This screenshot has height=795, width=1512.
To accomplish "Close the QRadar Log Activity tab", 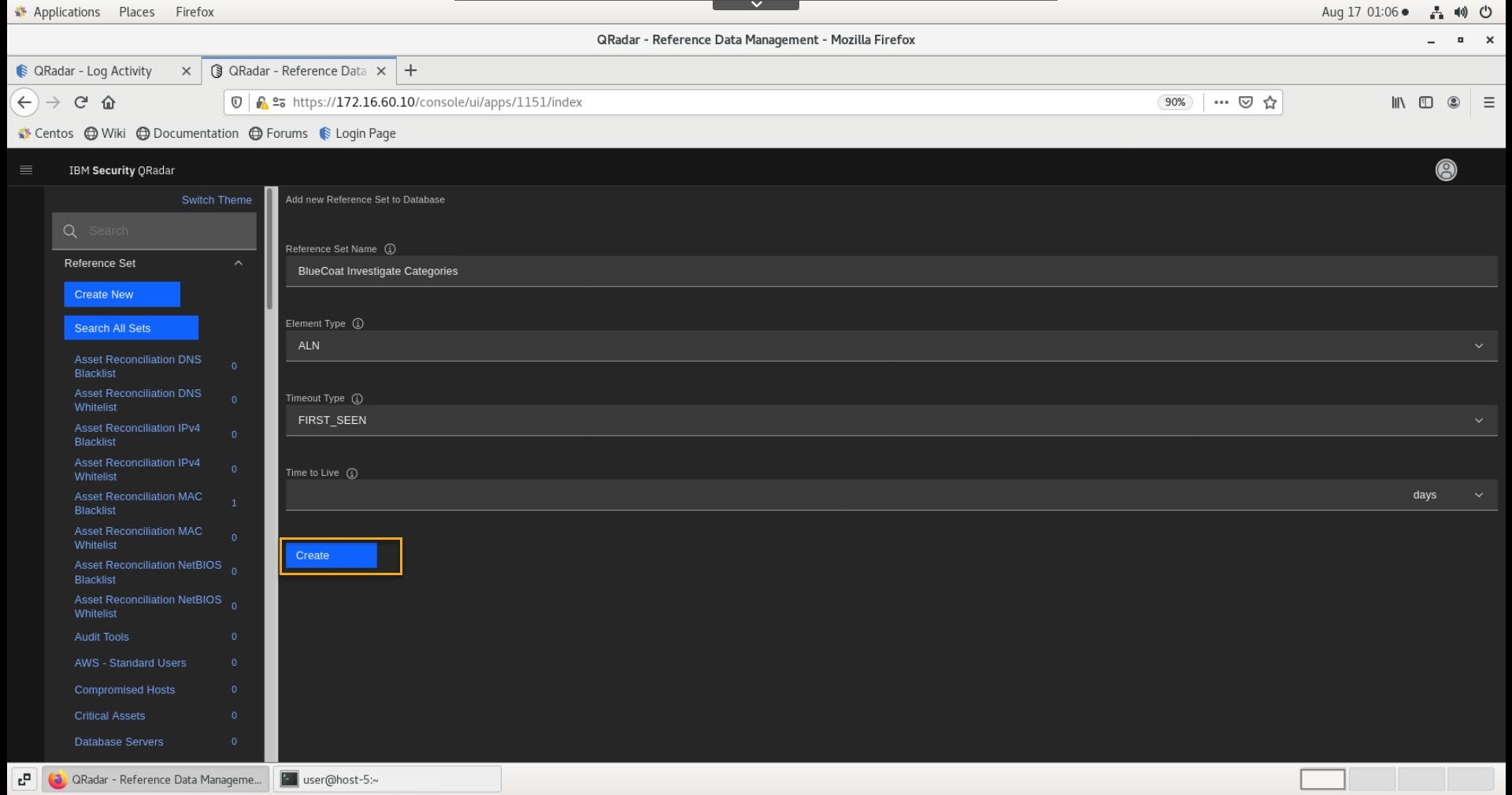I will 186,71.
